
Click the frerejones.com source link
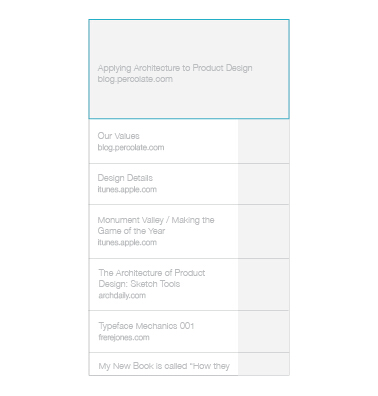(x=124, y=337)
